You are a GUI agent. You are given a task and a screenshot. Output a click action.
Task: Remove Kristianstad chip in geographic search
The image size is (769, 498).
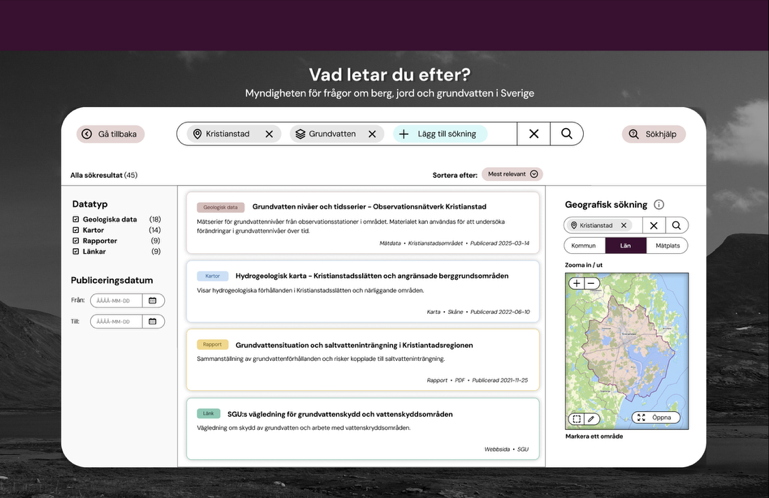[x=624, y=225]
